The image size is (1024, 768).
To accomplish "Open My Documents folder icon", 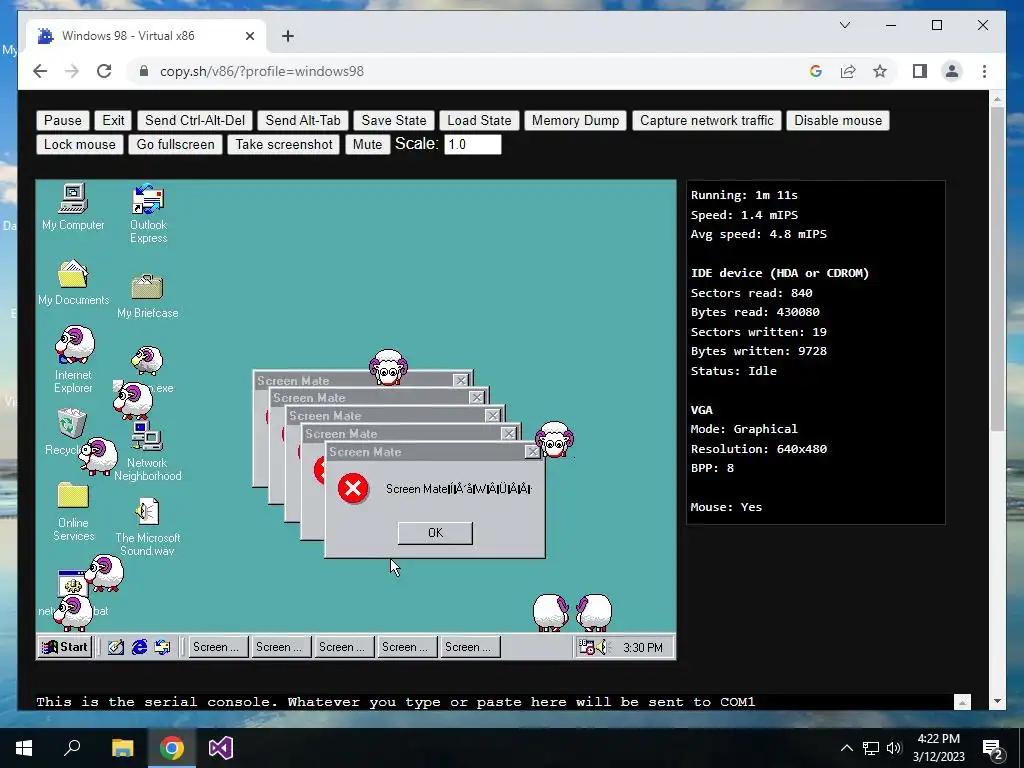I will point(72,283).
